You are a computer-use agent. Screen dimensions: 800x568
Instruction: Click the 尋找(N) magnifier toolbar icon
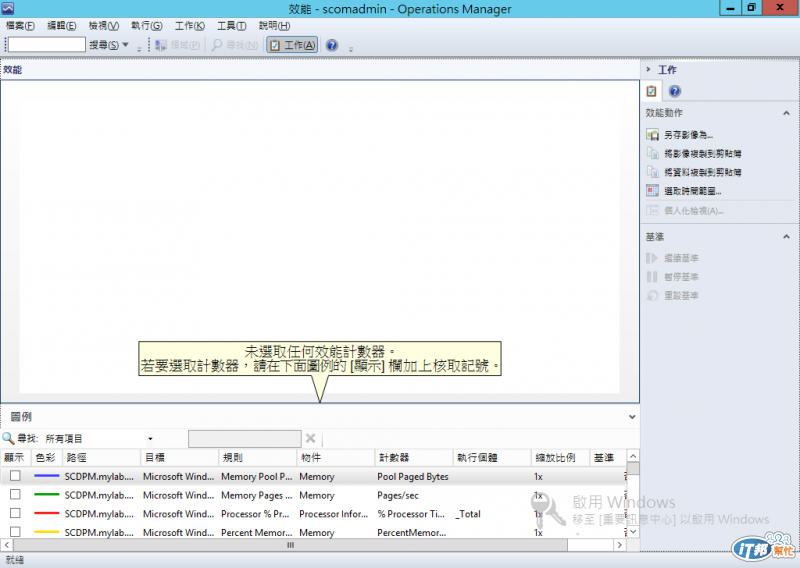(217, 45)
